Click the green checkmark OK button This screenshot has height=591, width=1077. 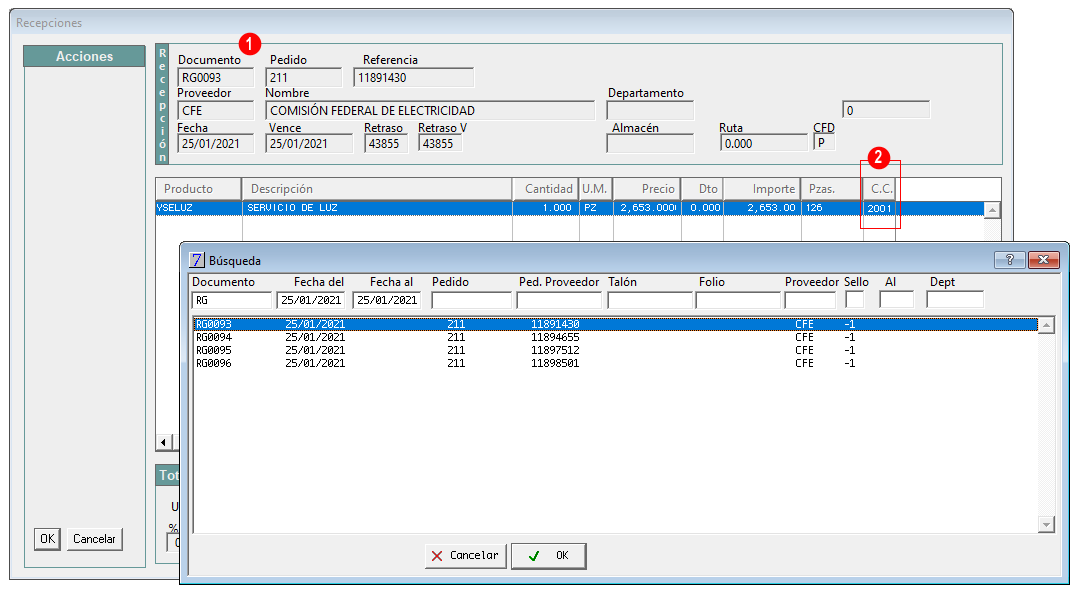click(549, 556)
